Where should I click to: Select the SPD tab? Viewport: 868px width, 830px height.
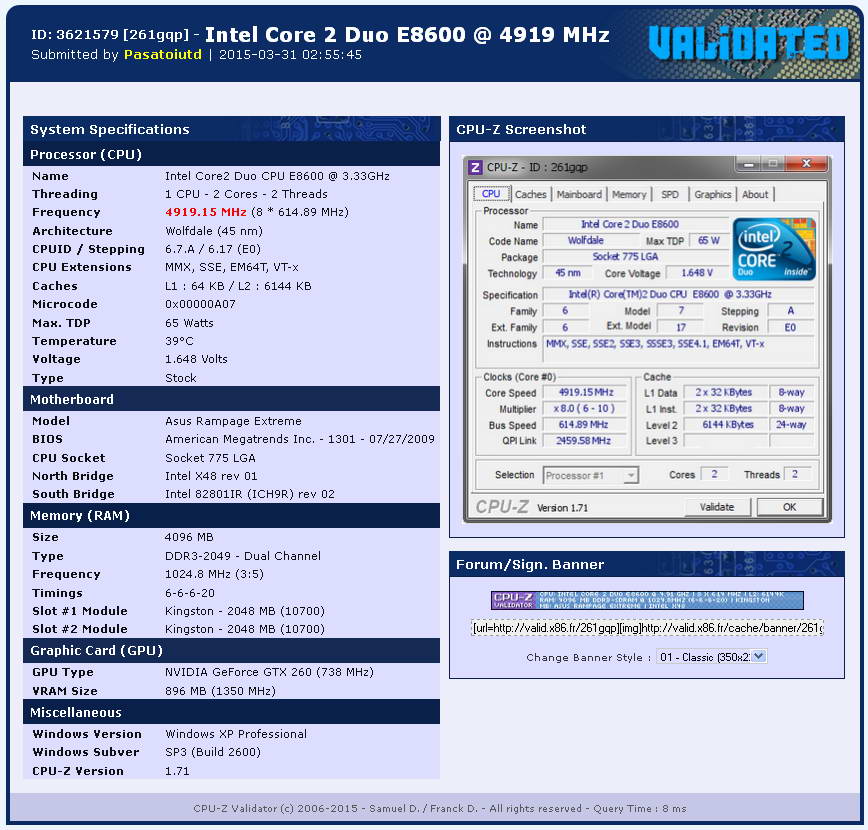coord(670,194)
